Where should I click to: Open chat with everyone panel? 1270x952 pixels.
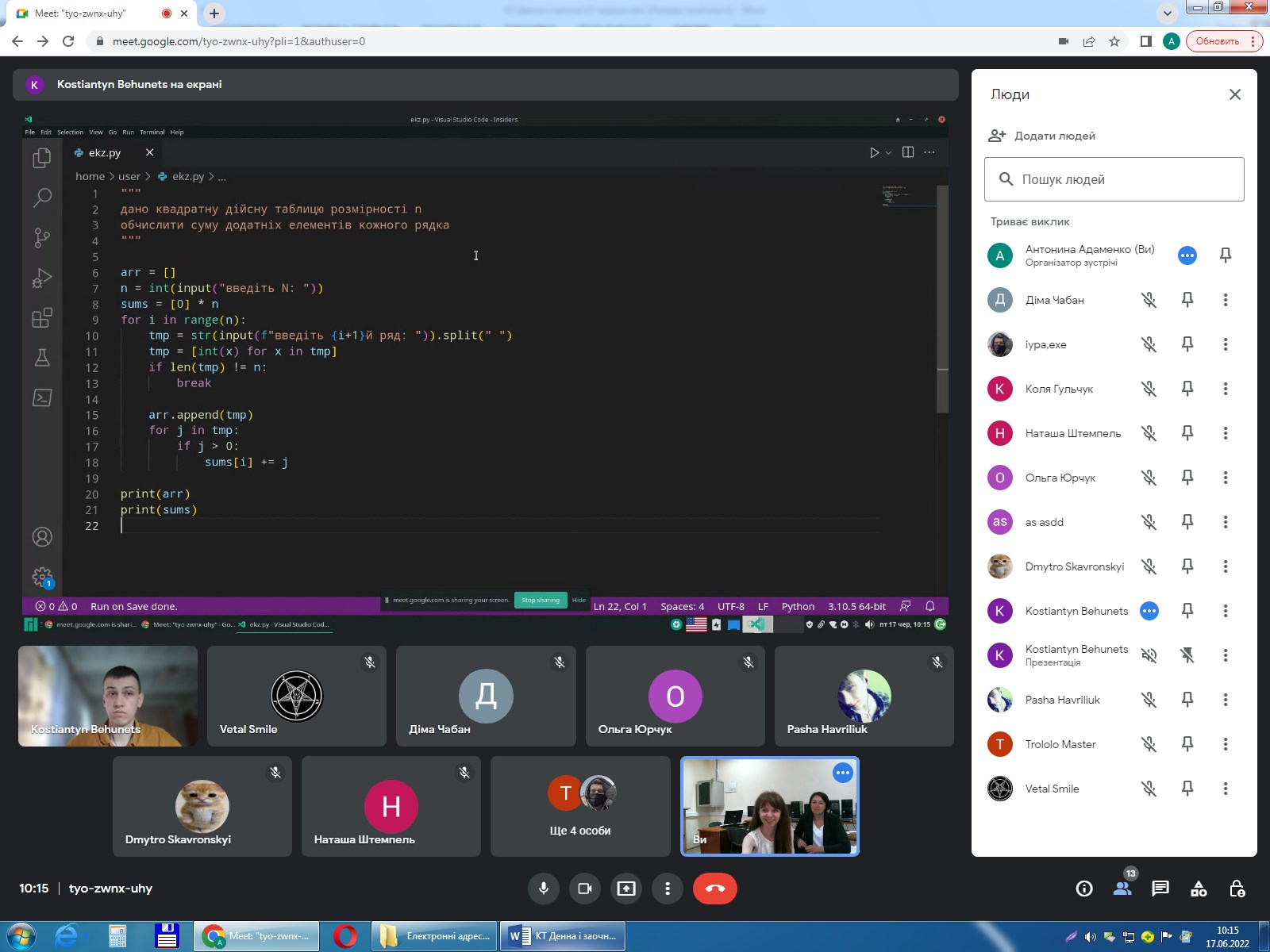1160,889
